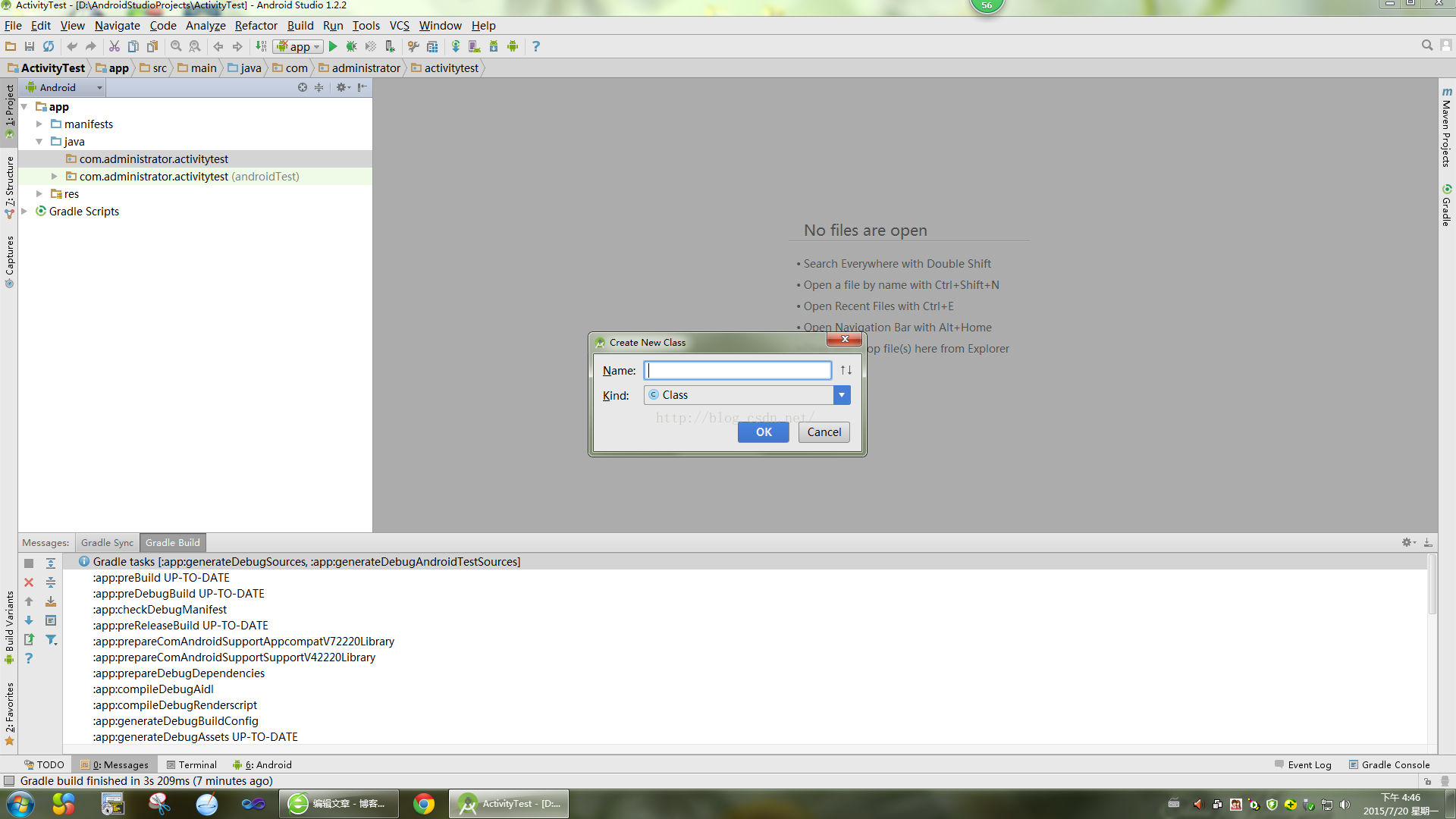Click the Save All toolbar icon
The width and height of the screenshot is (1456, 819).
[30, 46]
